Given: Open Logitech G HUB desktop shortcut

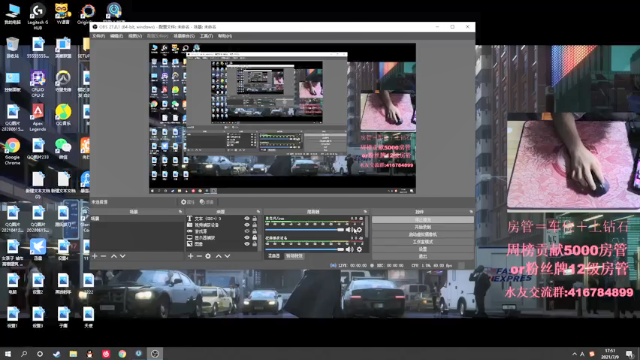Looking at the screenshot, I should (38, 16).
